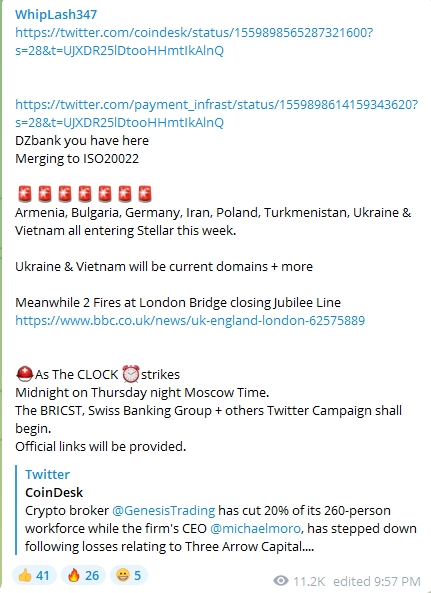This screenshot has height=593, width=431.
Task: Open the @GenesisTrading mention
Action: pyautogui.click(x=164, y=511)
